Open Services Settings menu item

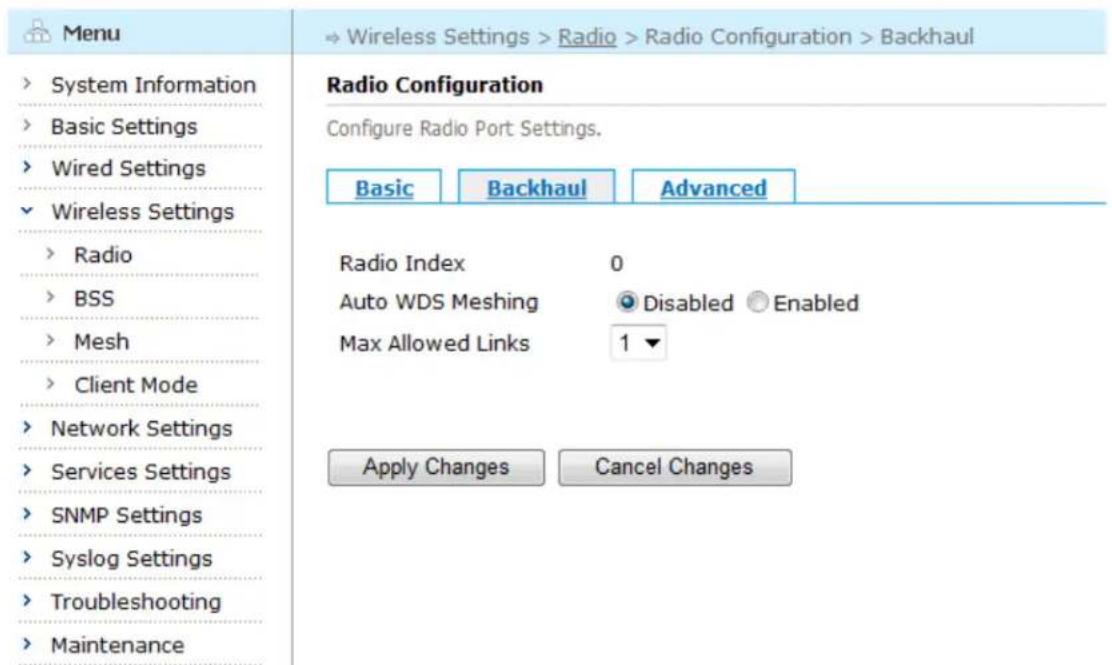(x=140, y=472)
